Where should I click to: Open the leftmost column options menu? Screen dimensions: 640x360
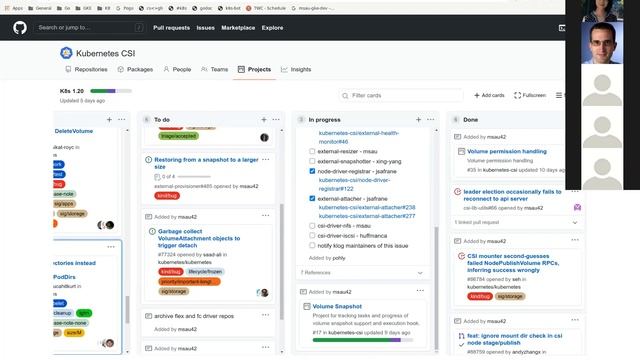122,120
